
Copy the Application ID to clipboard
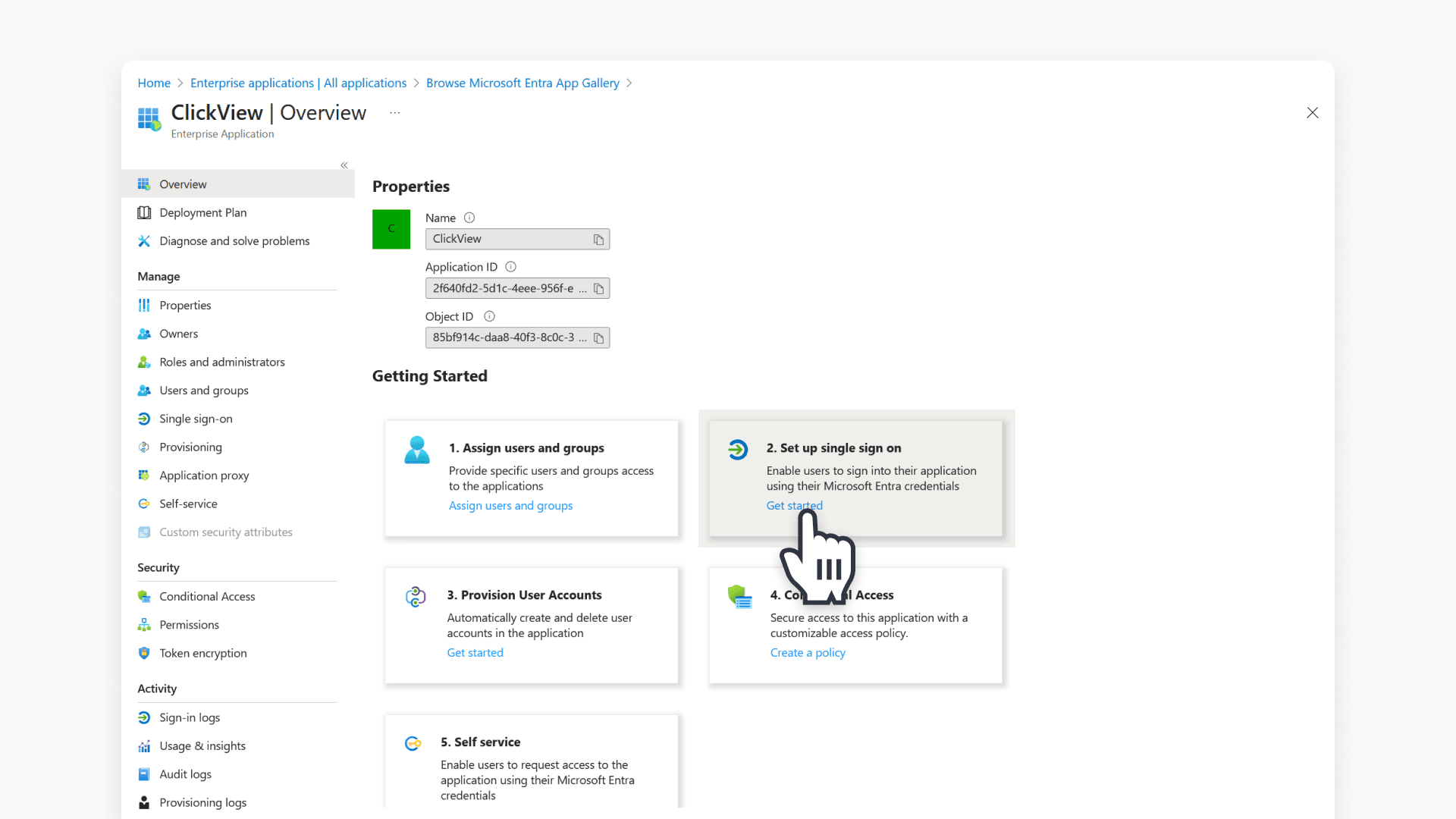[598, 289]
